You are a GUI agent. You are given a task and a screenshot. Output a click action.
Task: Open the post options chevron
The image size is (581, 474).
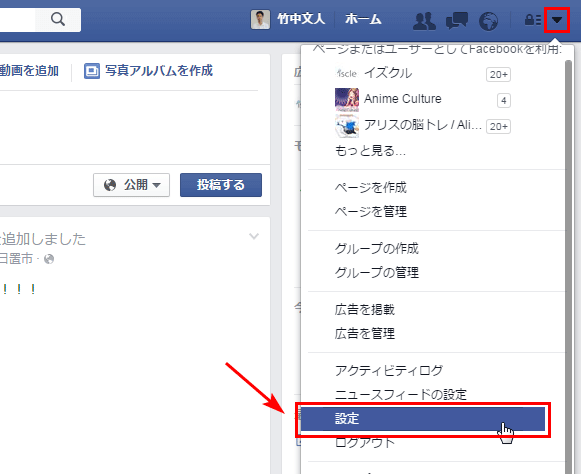254,236
